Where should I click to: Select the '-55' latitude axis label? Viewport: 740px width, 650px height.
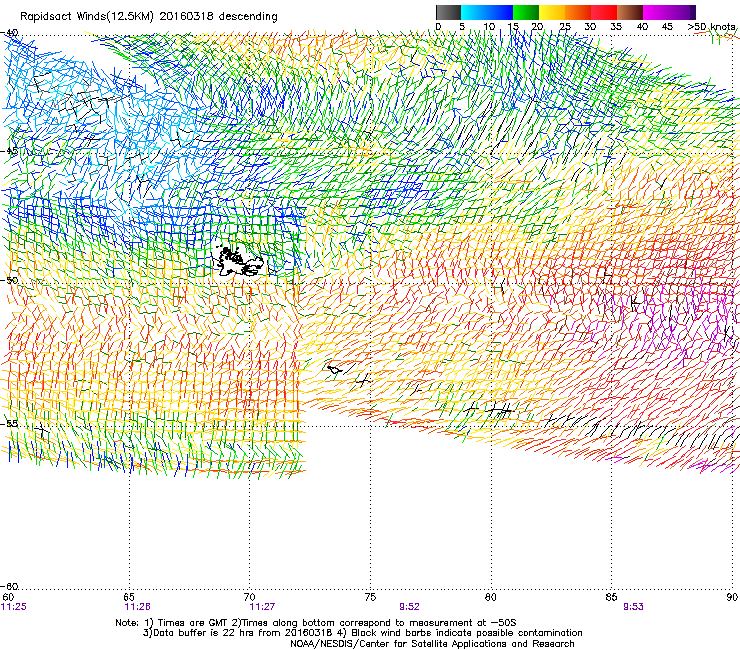tap(9, 423)
